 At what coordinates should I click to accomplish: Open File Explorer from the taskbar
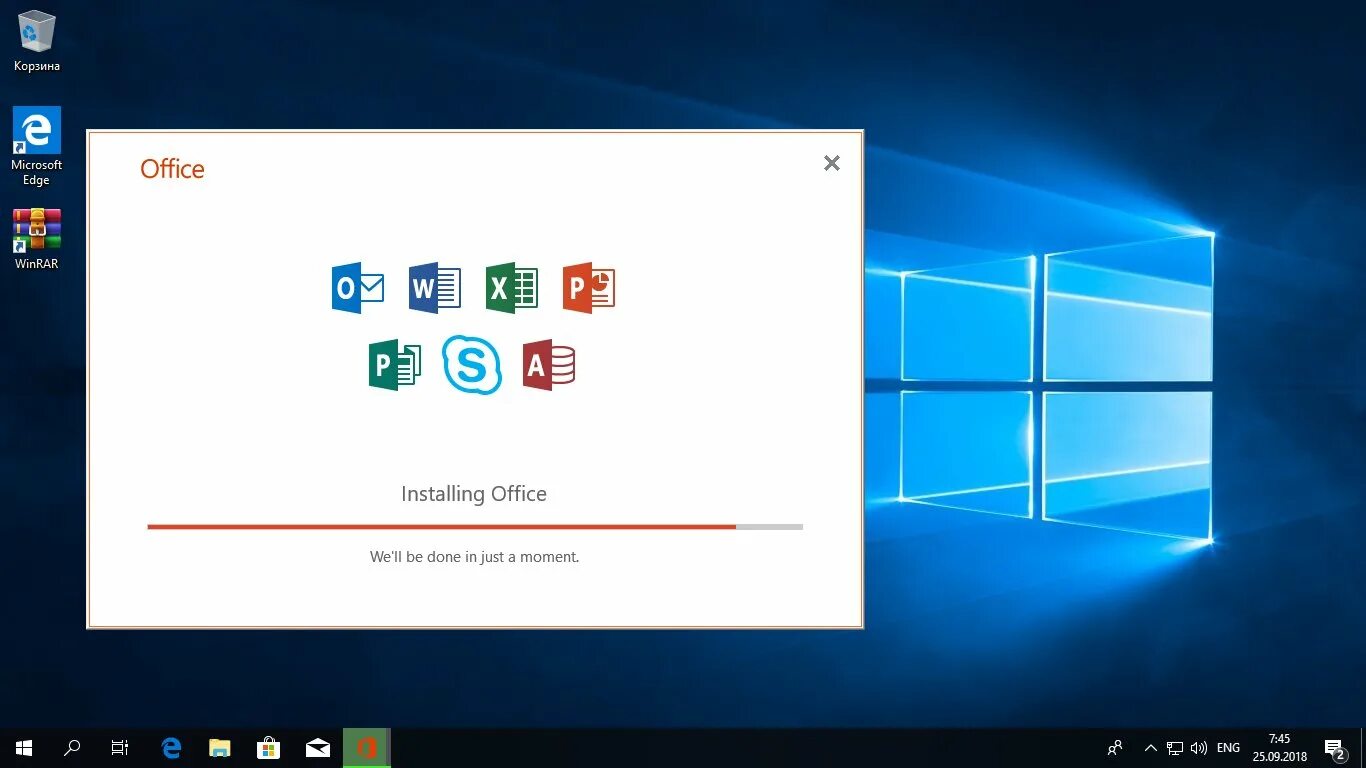coord(219,748)
